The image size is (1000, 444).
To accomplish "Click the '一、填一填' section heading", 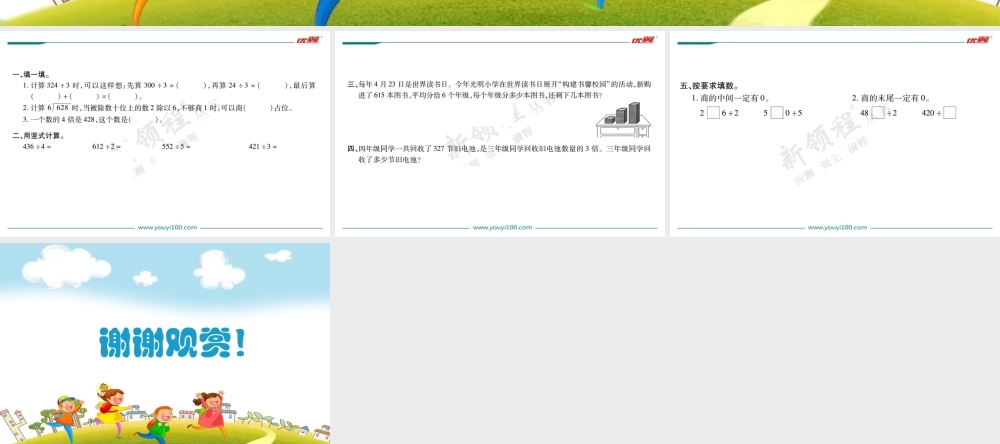I will coord(30,75).
